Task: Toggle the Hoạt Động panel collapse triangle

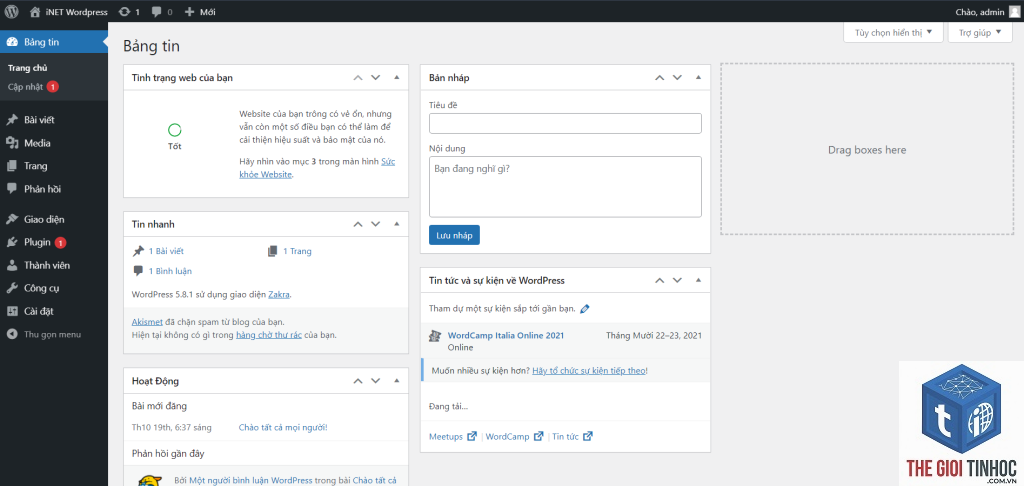Action: tap(396, 381)
